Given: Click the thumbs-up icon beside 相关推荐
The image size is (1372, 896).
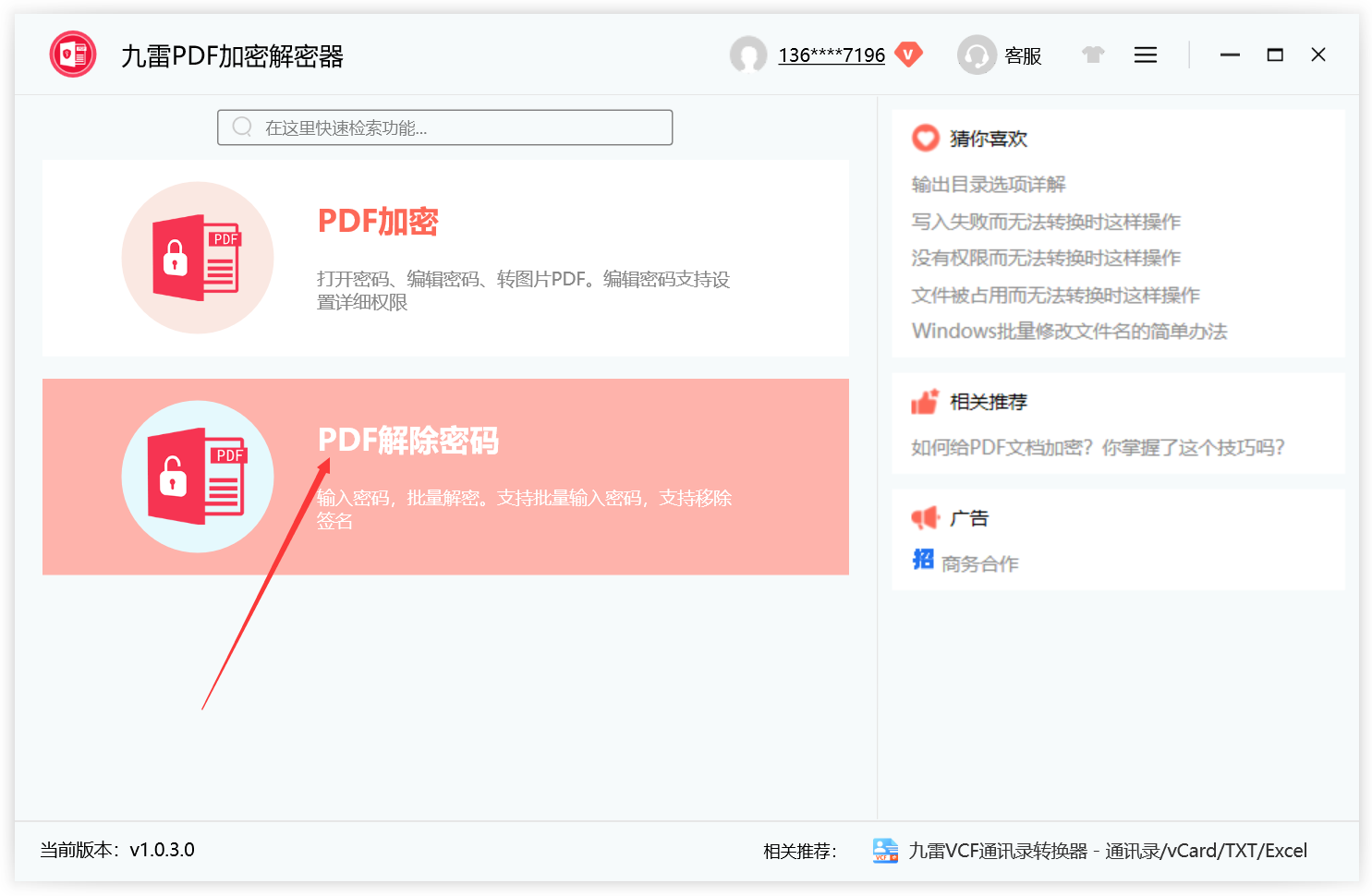Looking at the screenshot, I should (x=925, y=401).
